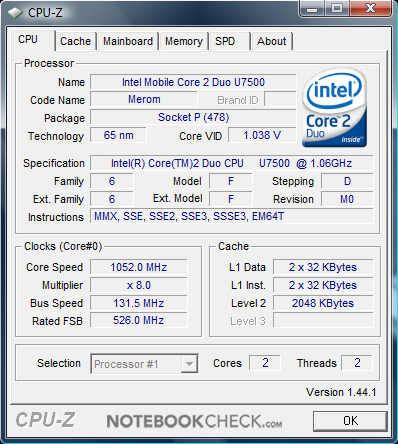The width and height of the screenshot is (398, 444).
Task: Click the Revision value M0
Action: pyautogui.click(x=347, y=199)
